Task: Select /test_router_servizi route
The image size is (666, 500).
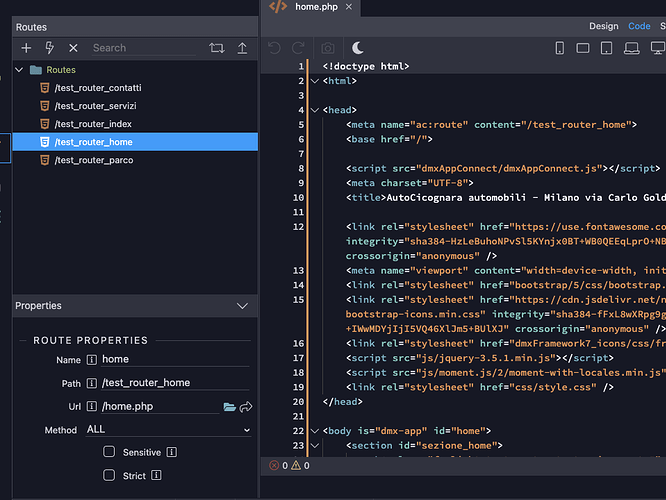Action: point(135,106)
